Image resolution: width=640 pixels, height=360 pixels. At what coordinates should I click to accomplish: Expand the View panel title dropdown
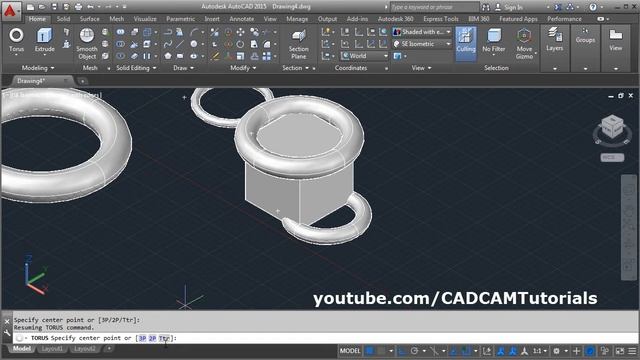coord(421,68)
